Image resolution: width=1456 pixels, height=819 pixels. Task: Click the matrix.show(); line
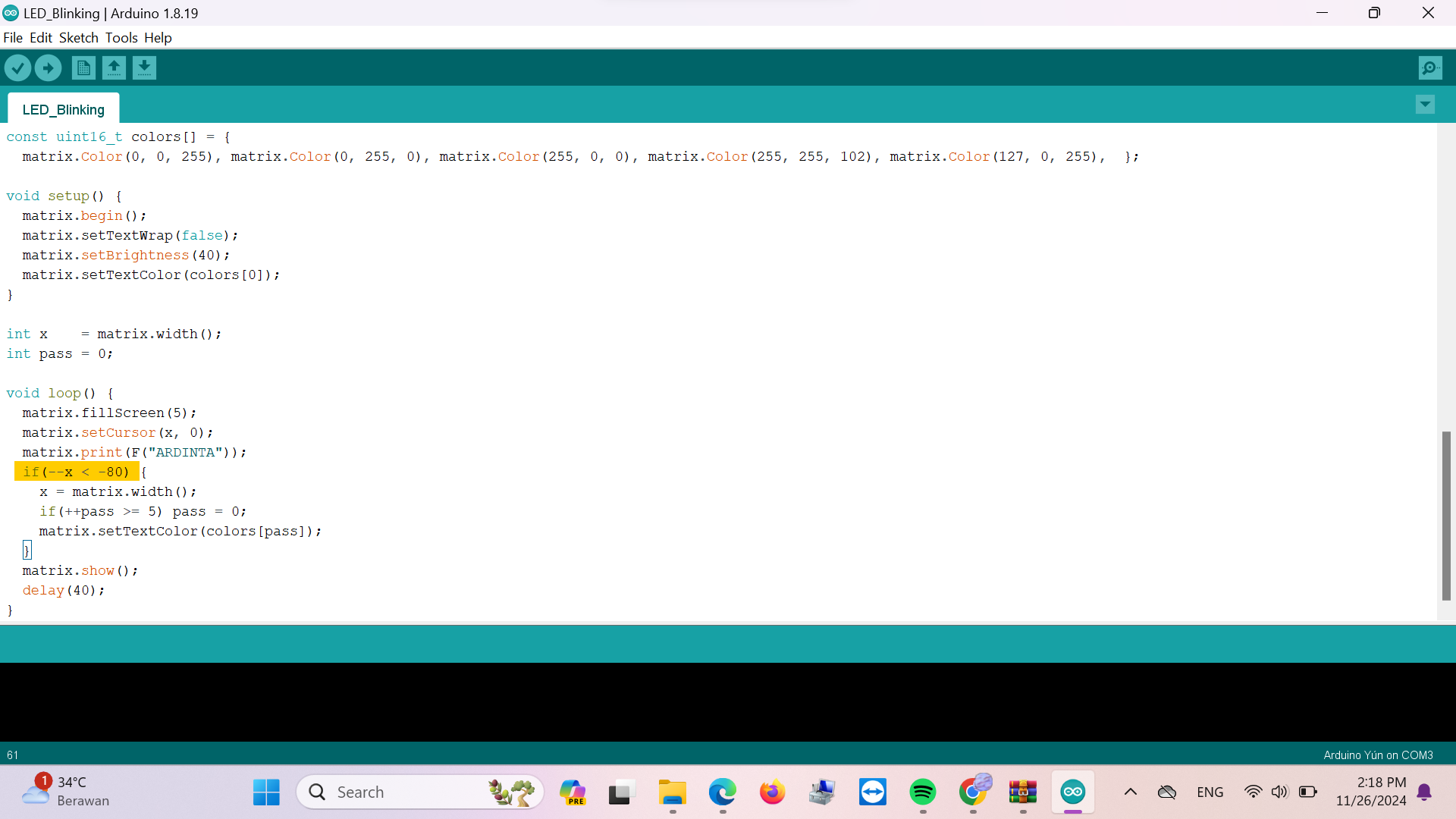coord(80,570)
